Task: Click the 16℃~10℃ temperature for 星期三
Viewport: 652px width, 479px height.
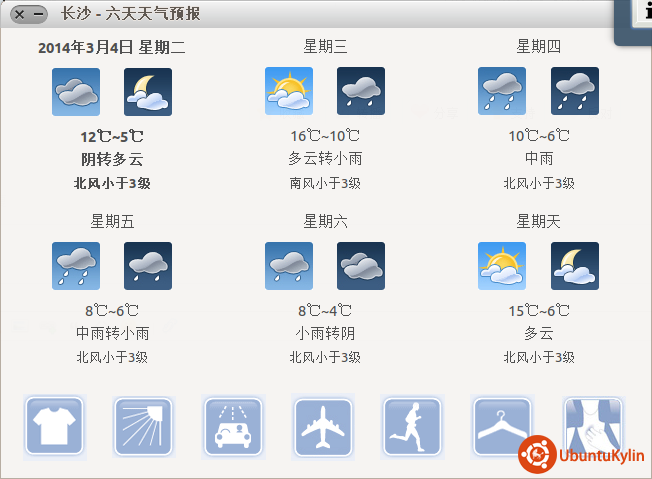Action: click(325, 136)
